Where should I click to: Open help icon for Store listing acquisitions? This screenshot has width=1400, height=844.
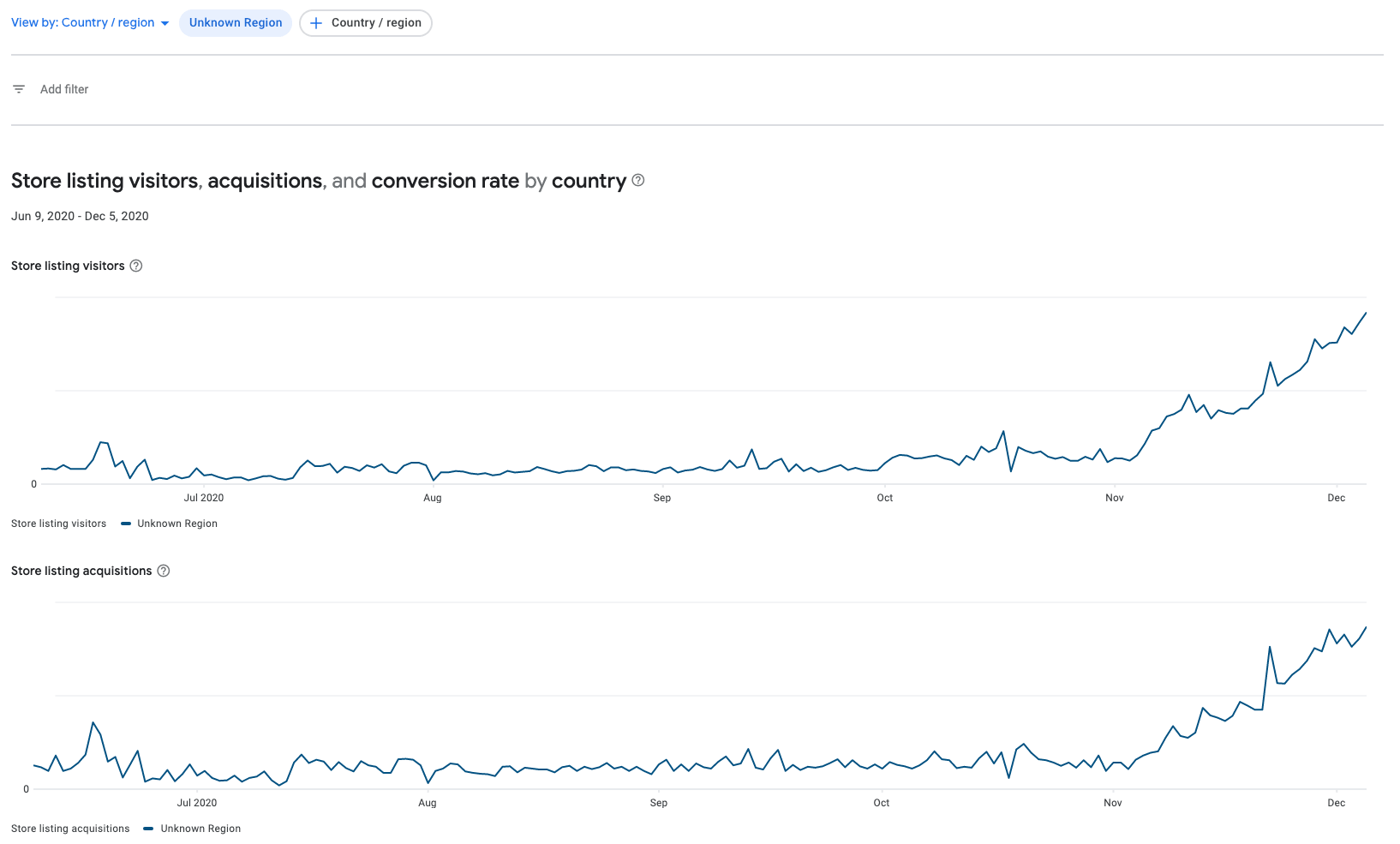[164, 571]
